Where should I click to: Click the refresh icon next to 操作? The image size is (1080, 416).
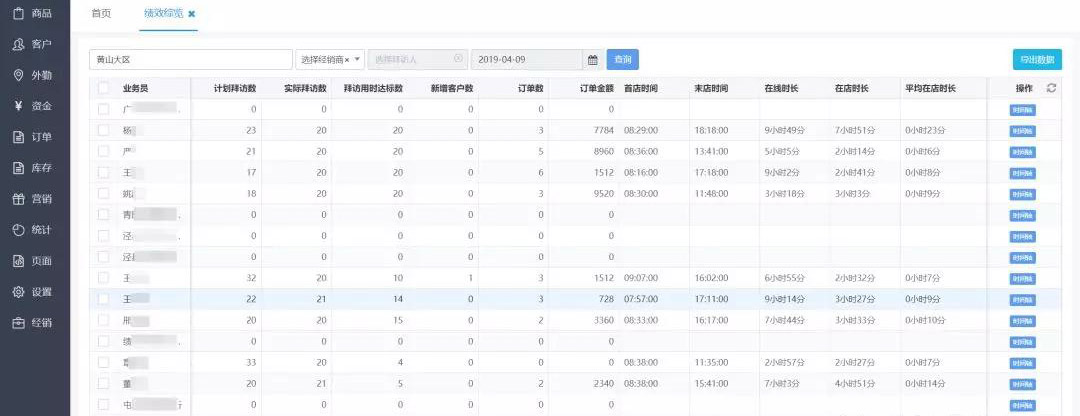tap(1051, 88)
